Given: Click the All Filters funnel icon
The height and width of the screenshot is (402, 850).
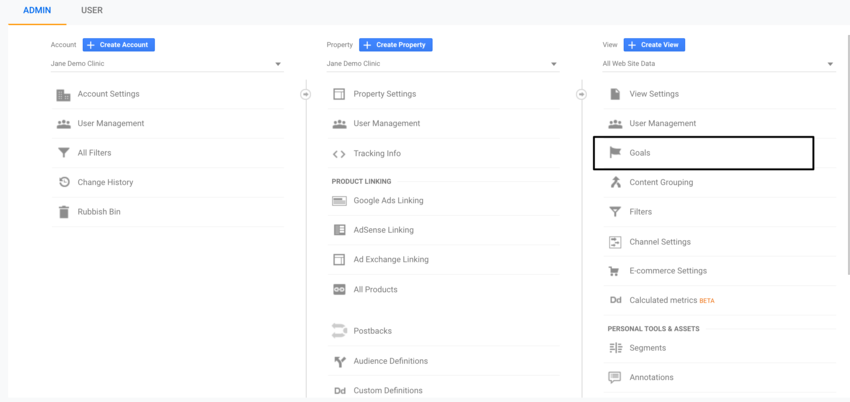Looking at the screenshot, I should pos(64,153).
